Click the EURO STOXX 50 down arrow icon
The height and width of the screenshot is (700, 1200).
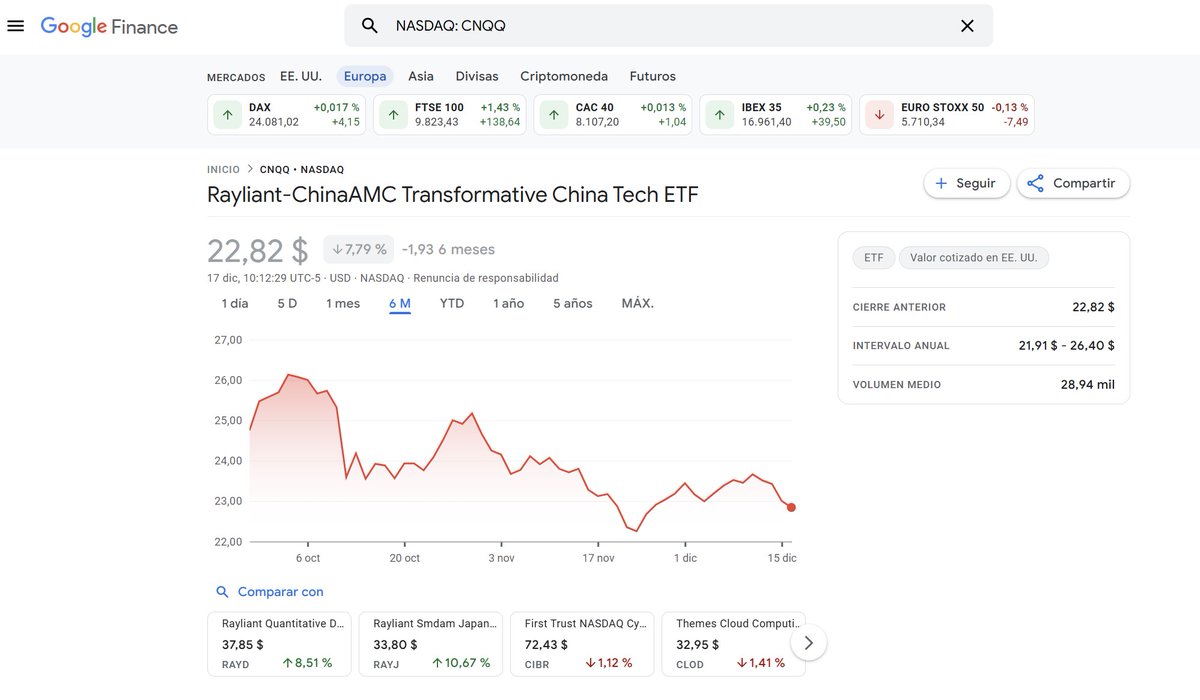click(880, 115)
